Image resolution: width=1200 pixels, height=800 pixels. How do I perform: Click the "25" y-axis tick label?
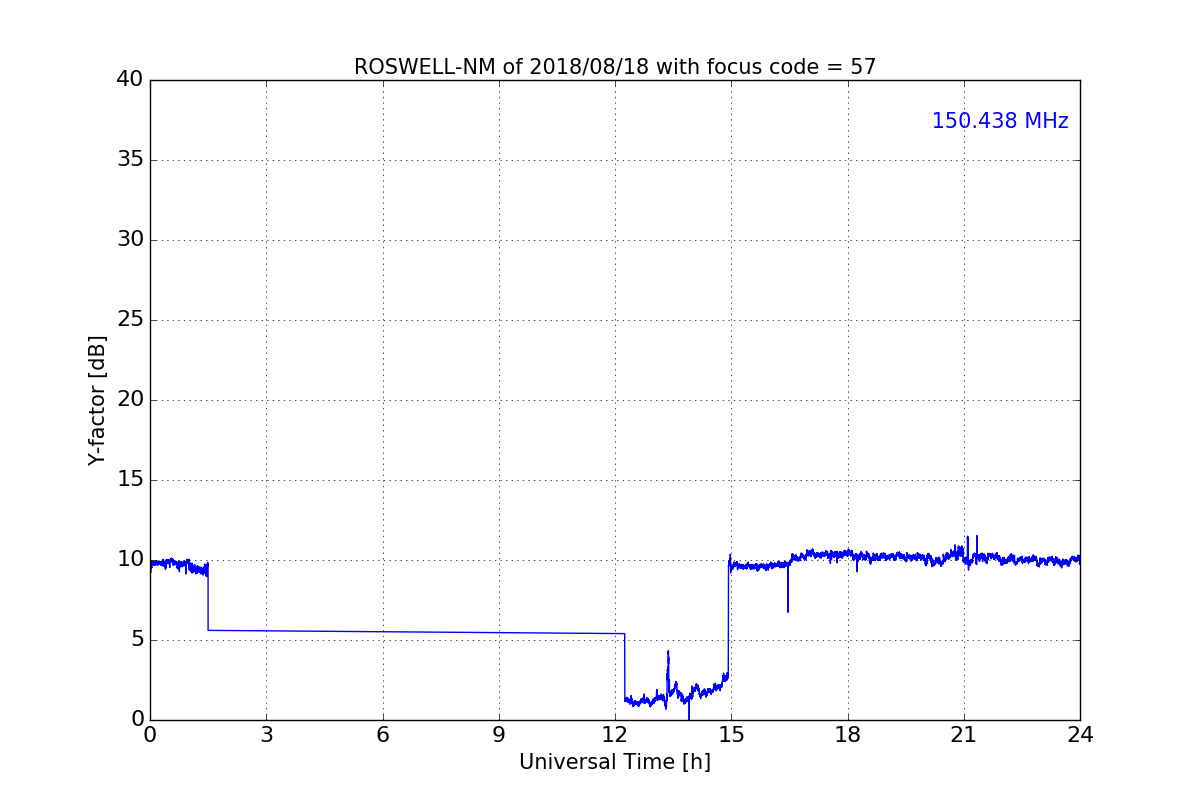coord(131,320)
